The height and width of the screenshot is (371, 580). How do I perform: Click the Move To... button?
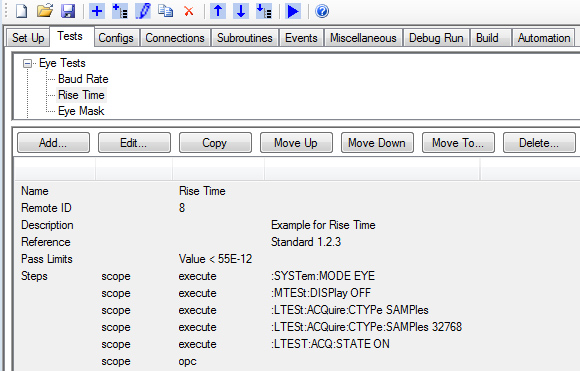(x=458, y=143)
